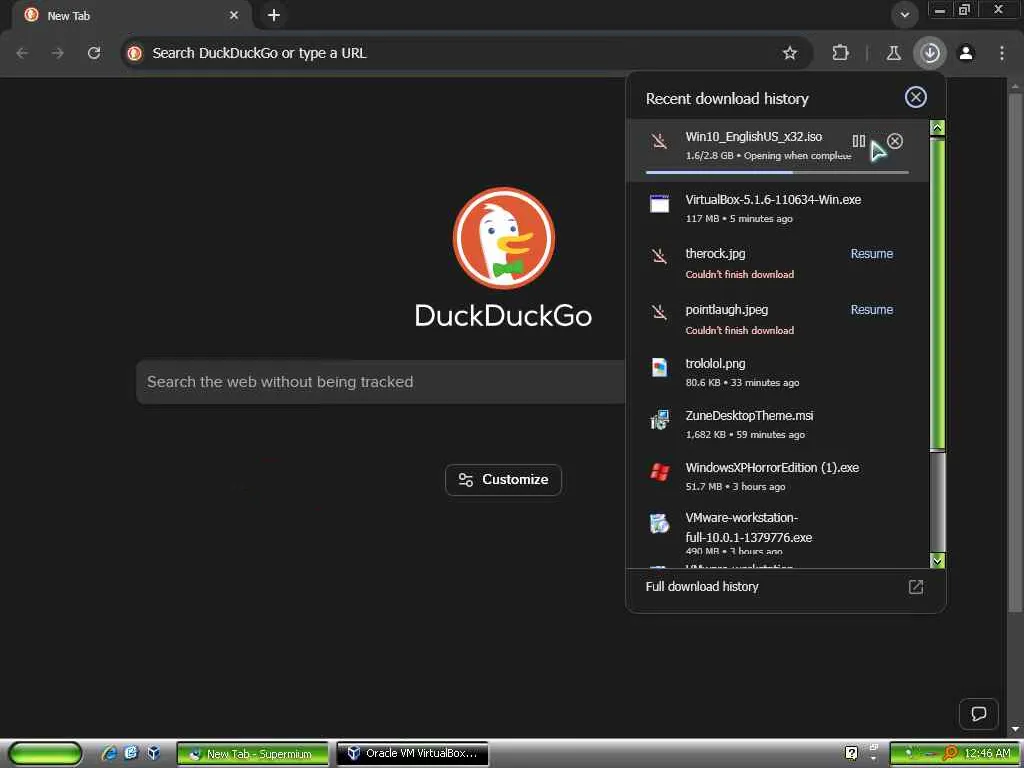Image resolution: width=1024 pixels, height=768 pixels.
Task: Click the VMware workstation file icon
Action: (660, 523)
